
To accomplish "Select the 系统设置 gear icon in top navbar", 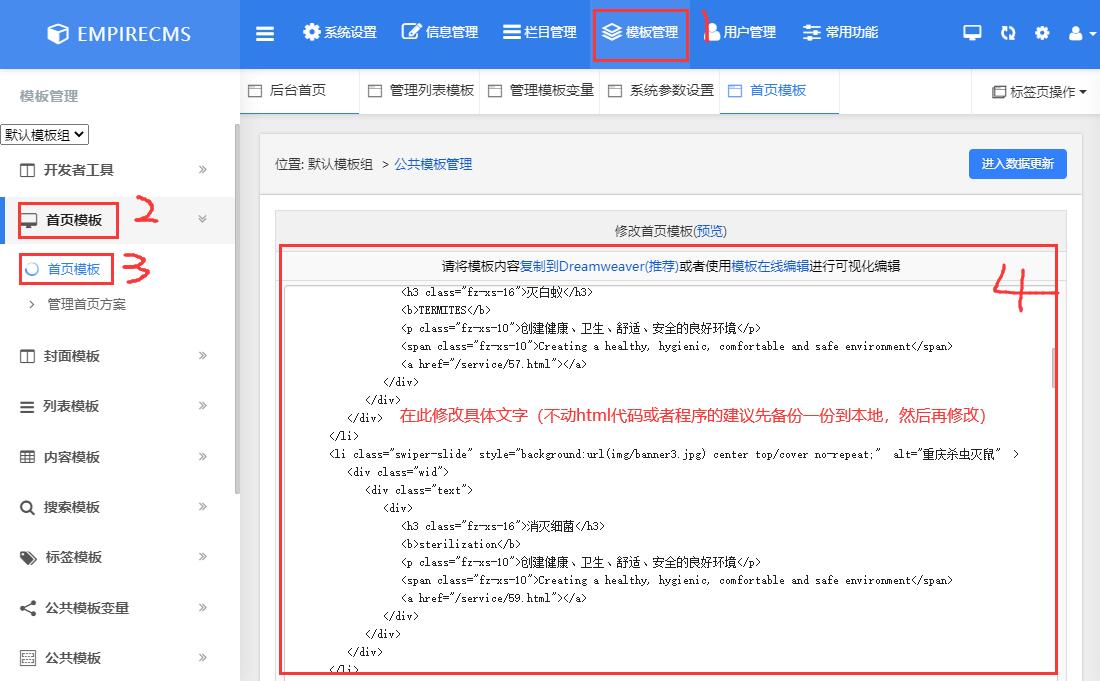I will [x=310, y=31].
